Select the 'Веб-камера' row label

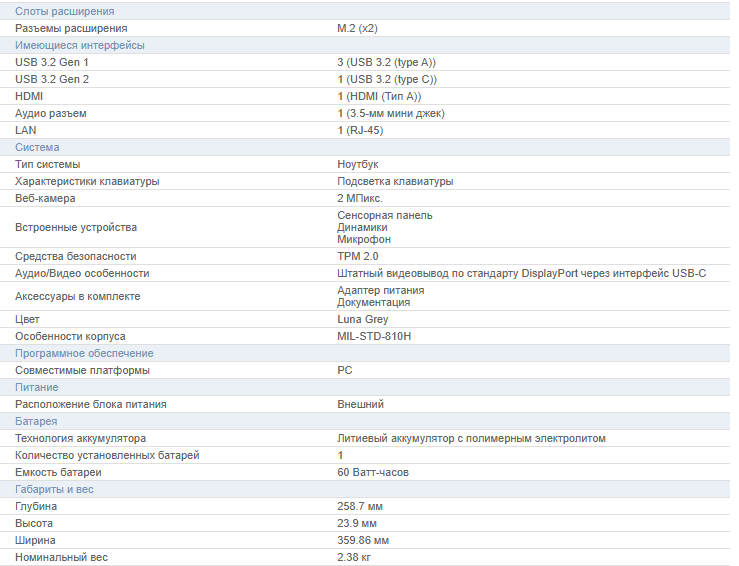45,198
